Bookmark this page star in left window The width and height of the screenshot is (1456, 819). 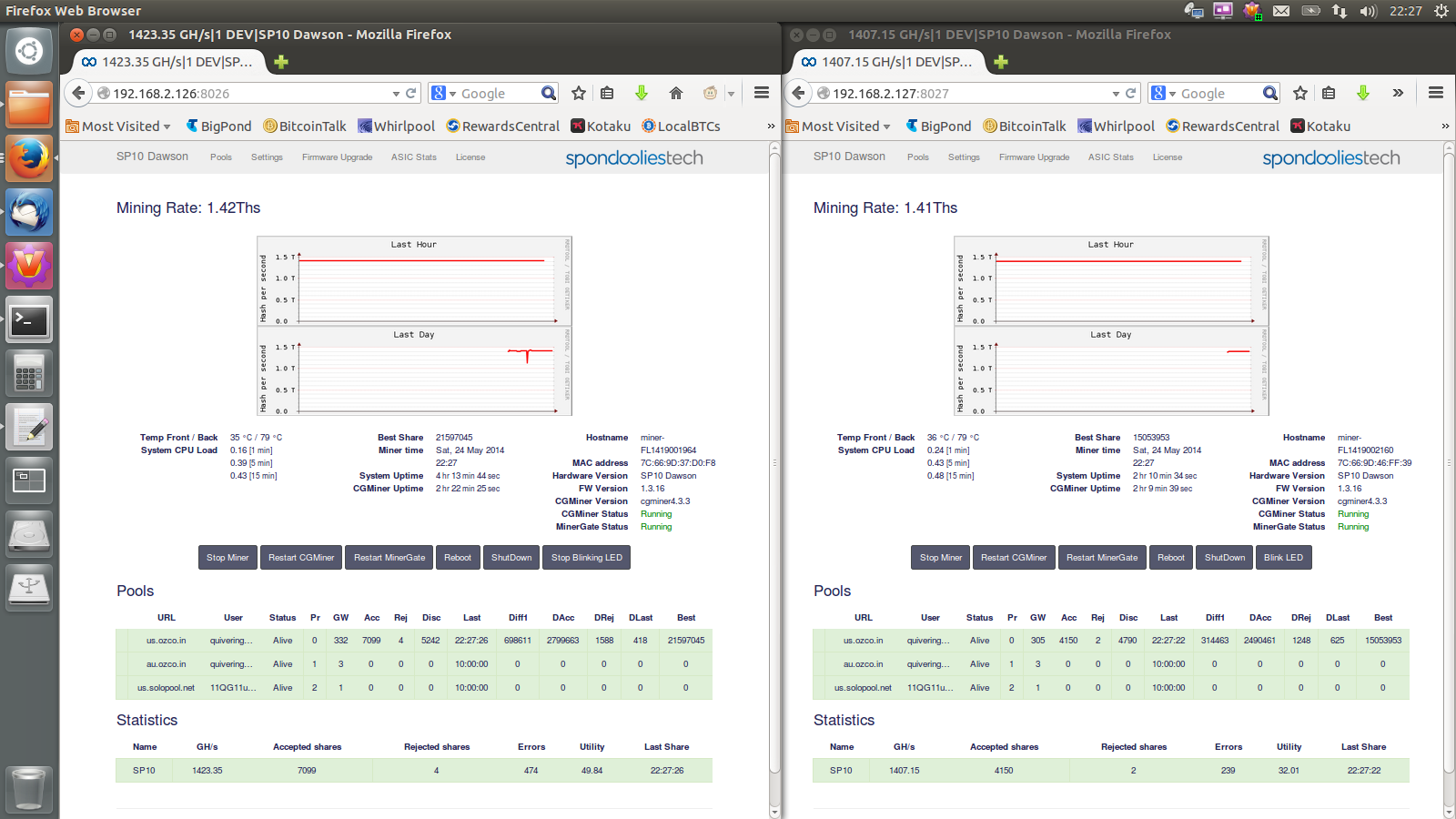(579, 93)
